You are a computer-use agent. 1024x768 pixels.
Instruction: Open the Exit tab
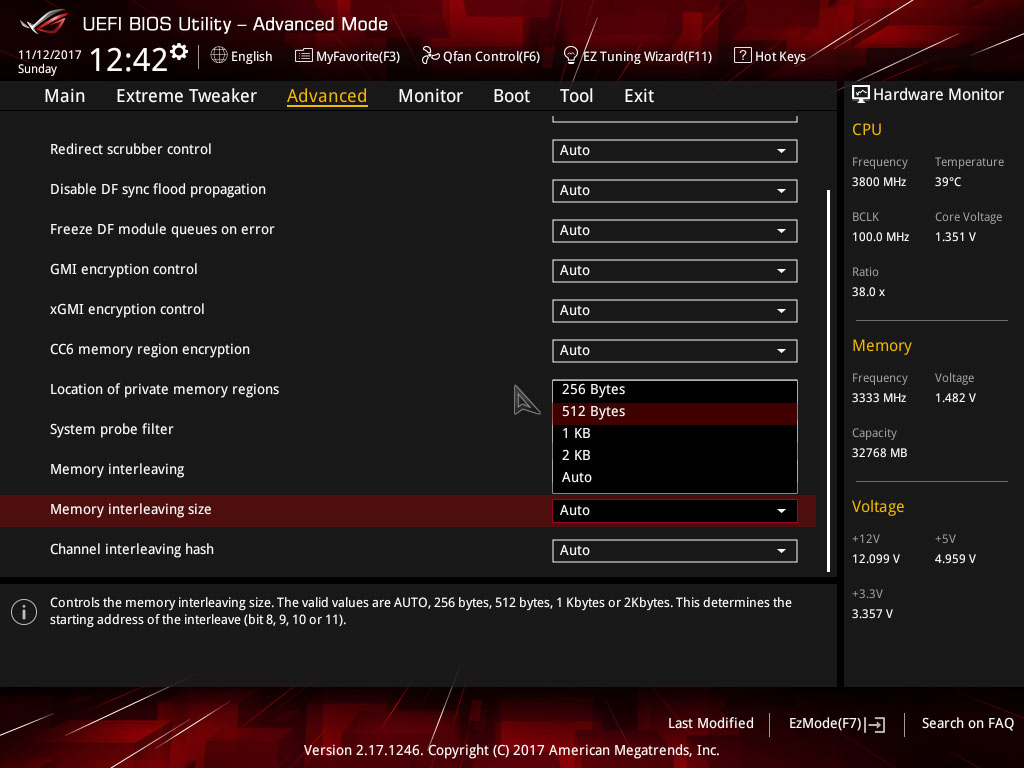(x=639, y=96)
